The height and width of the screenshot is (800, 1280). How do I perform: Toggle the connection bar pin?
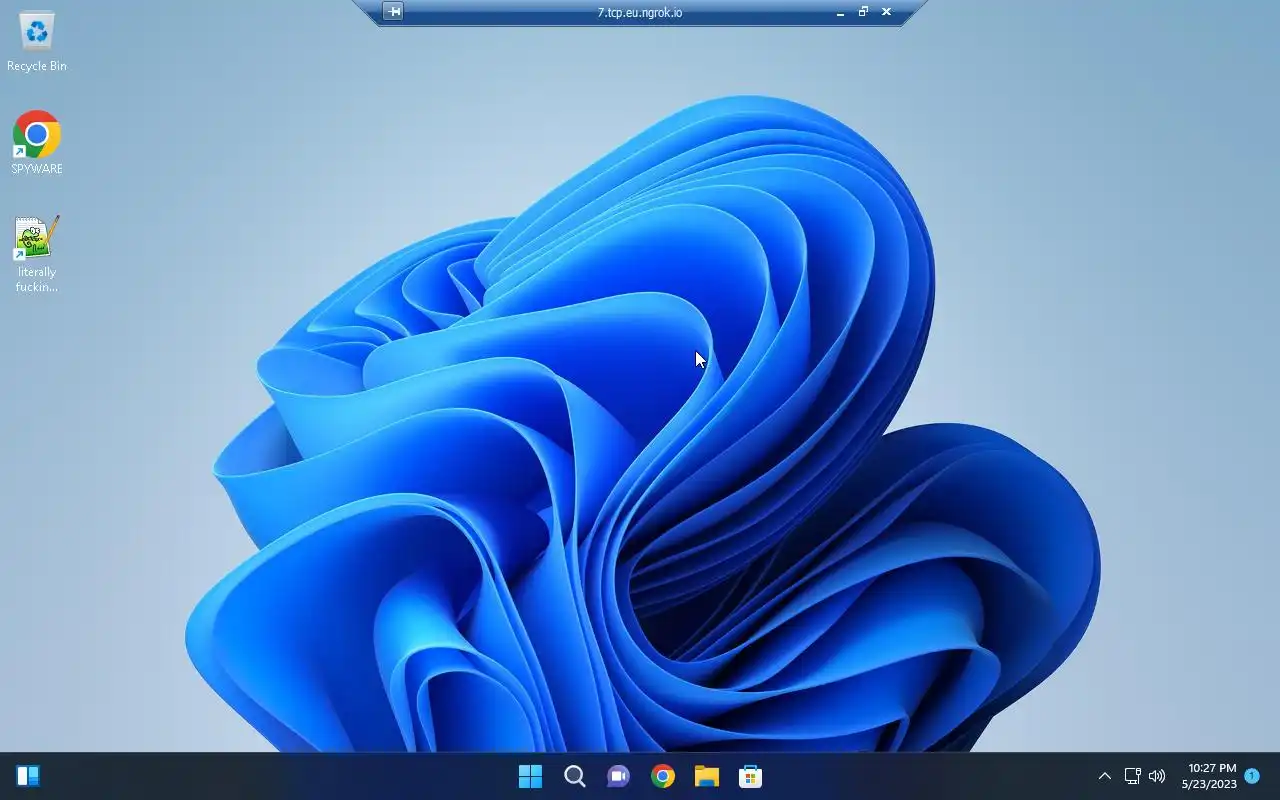[x=393, y=12]
